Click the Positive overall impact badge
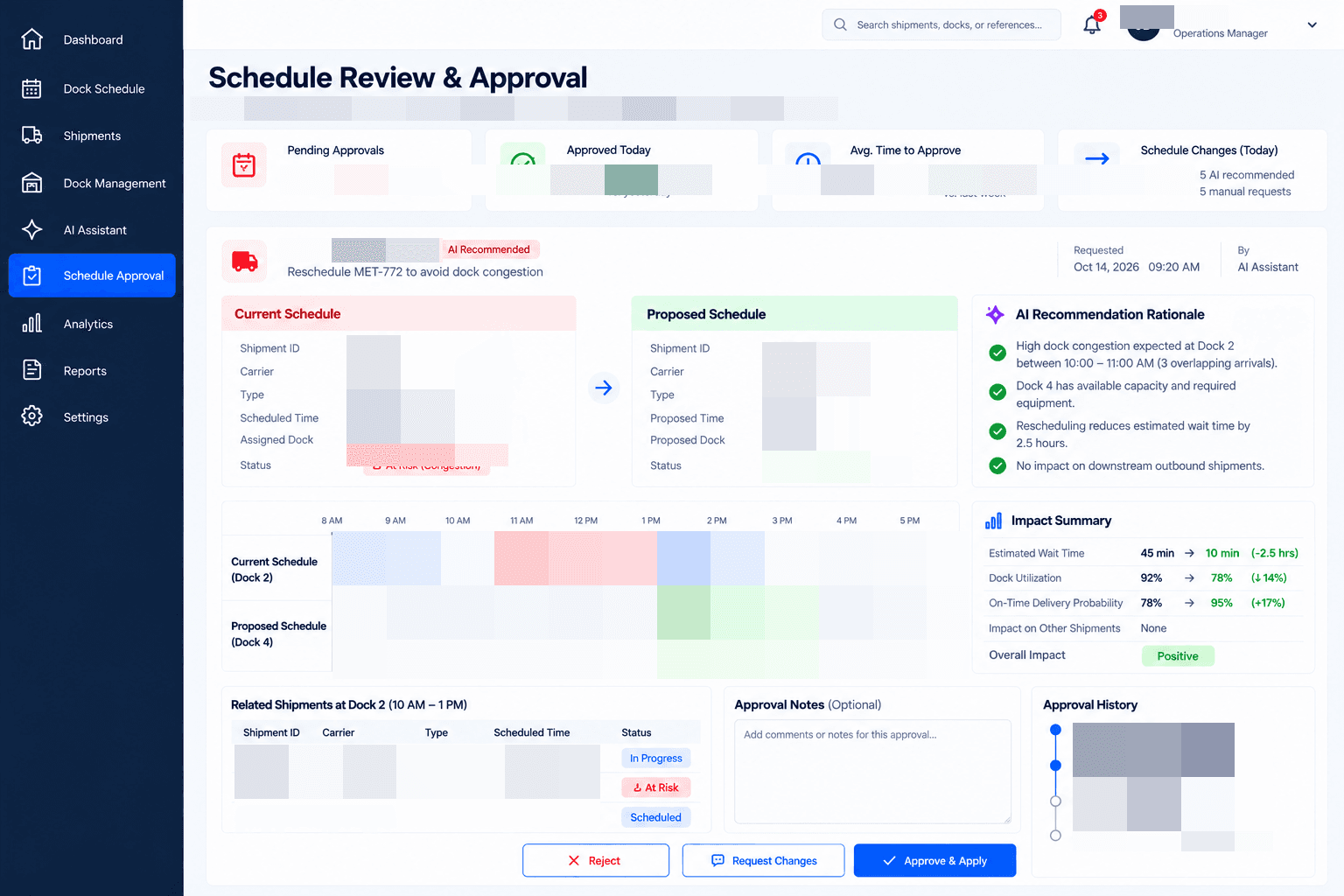1344x896 pixels. point(1178,656)
